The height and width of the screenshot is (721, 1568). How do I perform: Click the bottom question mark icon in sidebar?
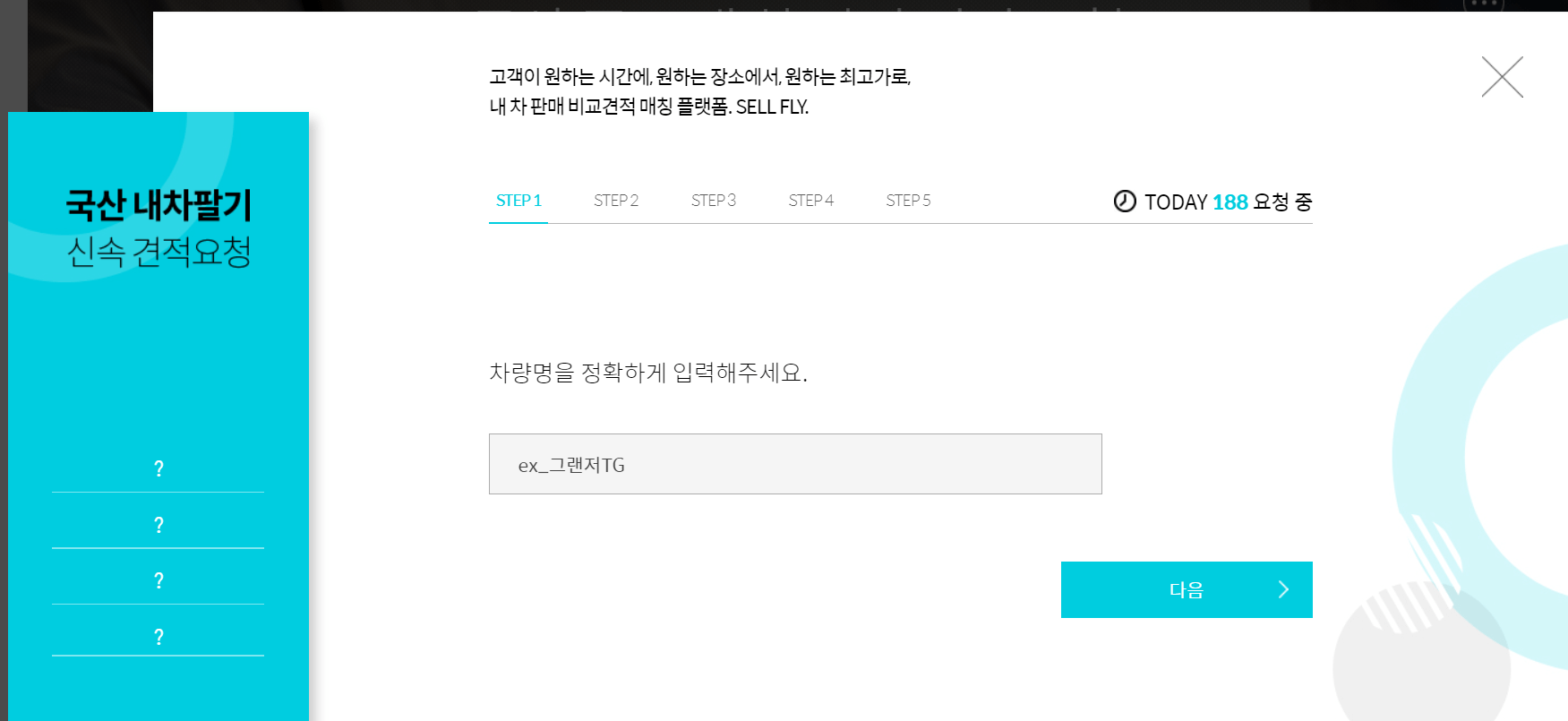click(159, 637)
